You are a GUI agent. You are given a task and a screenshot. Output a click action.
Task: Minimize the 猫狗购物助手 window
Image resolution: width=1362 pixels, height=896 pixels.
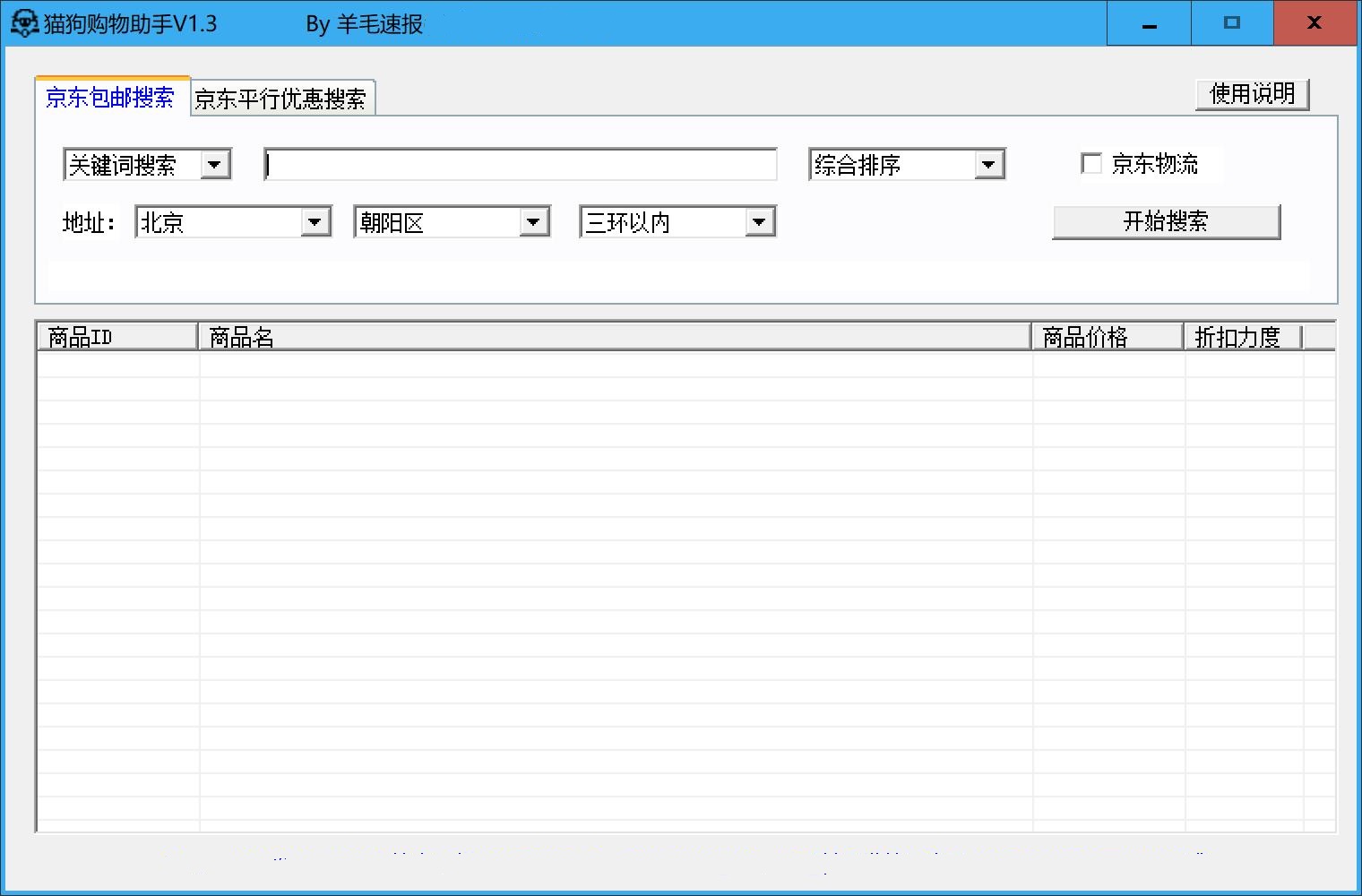tap(1149, 23)
